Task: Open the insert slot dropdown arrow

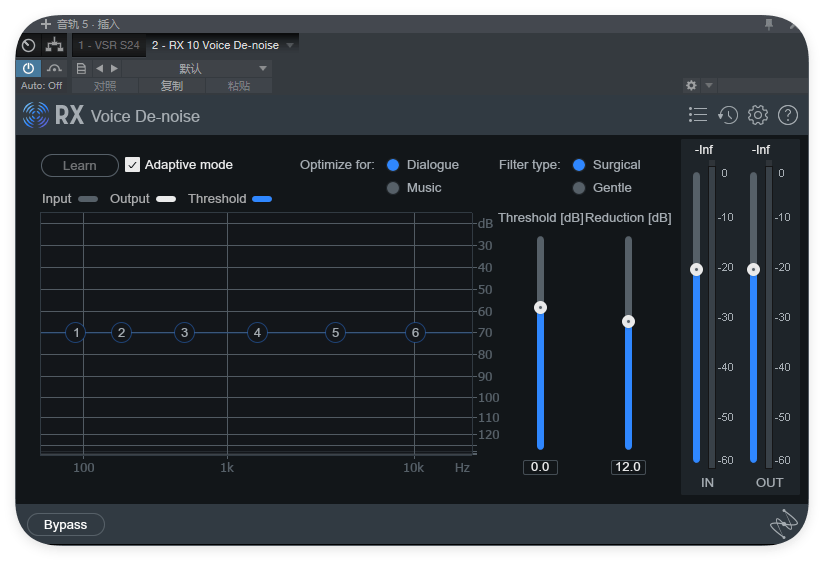Action: [290, 45]
